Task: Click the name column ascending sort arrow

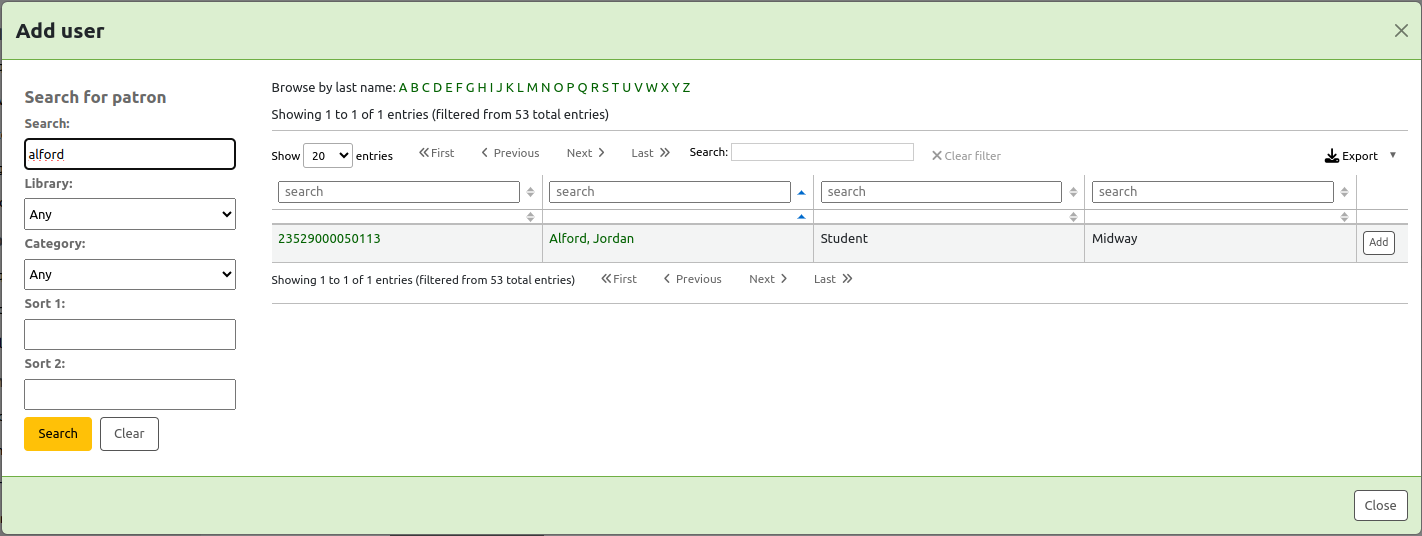Action: pyautogui.click(x=801, y=216)
